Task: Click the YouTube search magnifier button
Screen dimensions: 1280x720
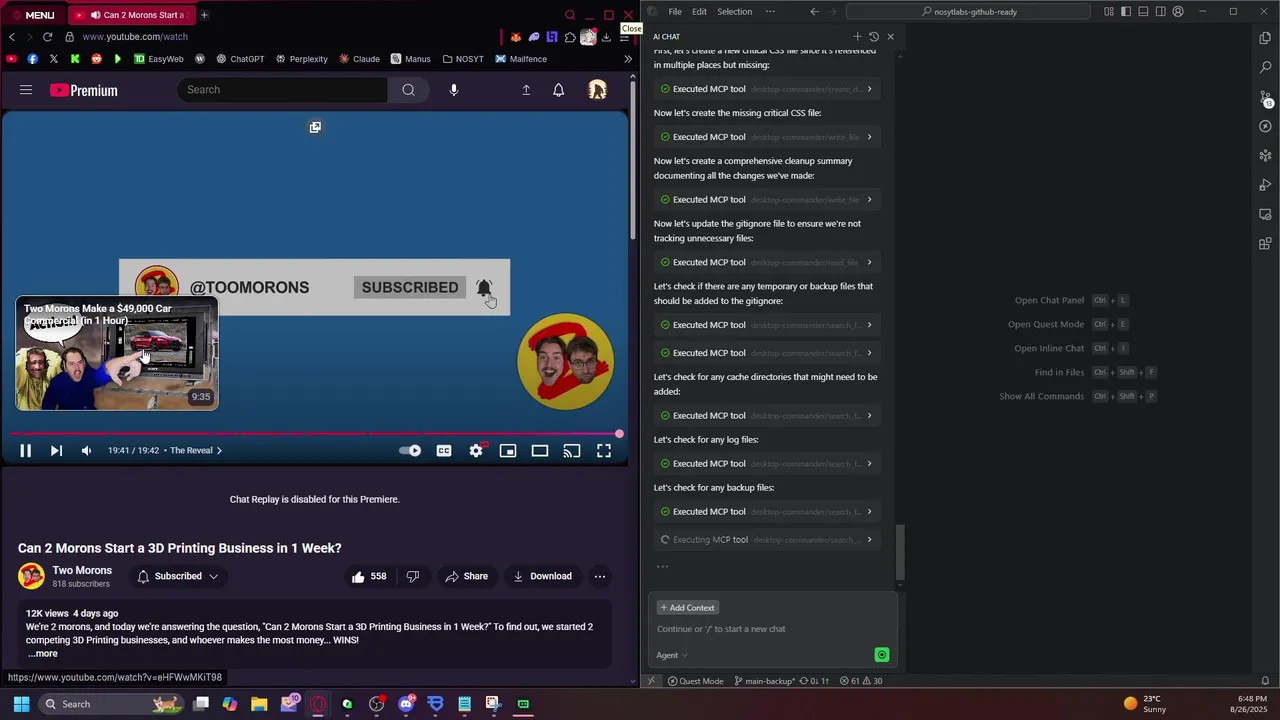Action: [x=408, y=90]
